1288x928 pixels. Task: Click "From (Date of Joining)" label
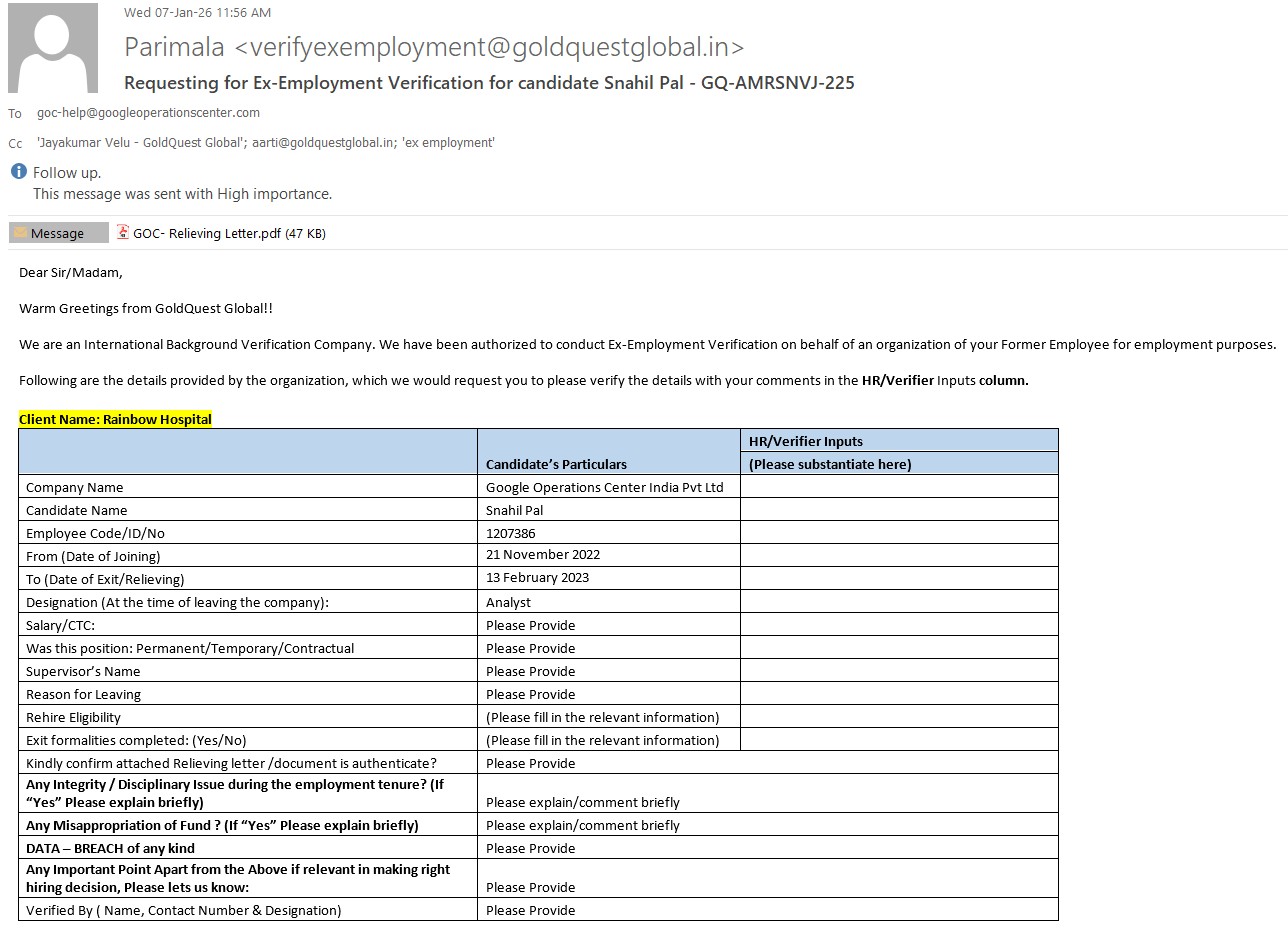click(x=93, y=557)
